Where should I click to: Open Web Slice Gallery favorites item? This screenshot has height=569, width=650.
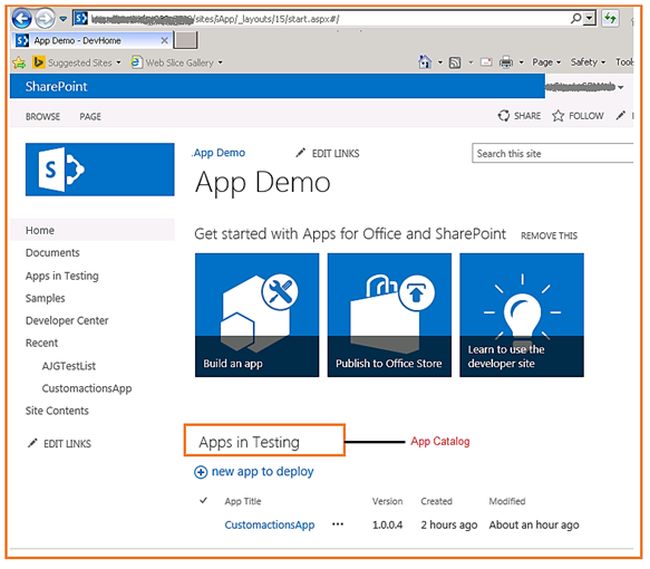[174, 63]
